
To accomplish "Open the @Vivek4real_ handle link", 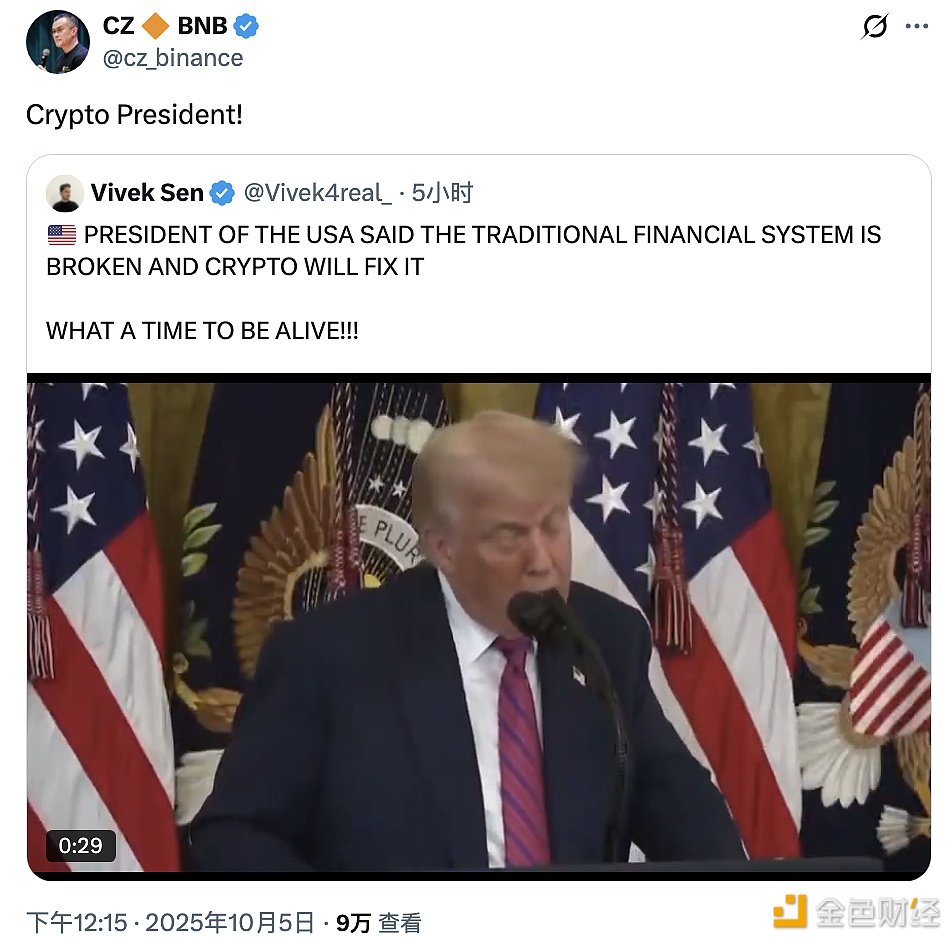I will (318, 193).
